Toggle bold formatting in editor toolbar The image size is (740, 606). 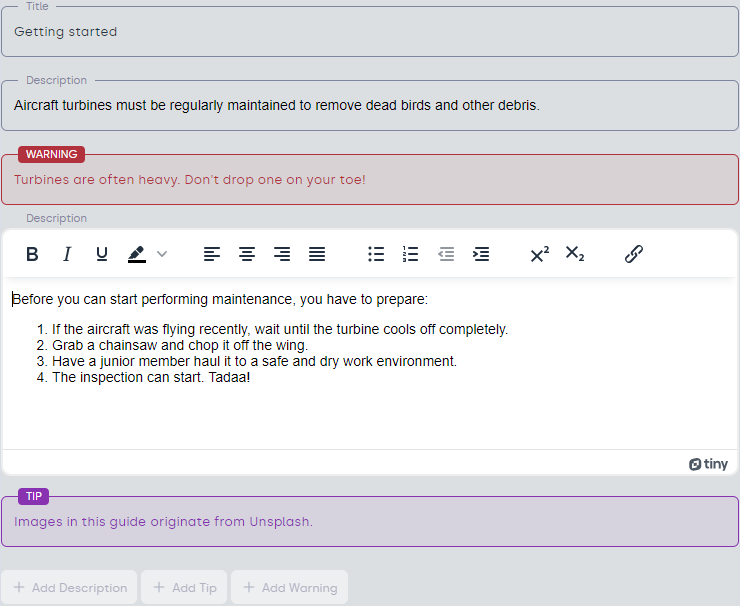[32, 254]
